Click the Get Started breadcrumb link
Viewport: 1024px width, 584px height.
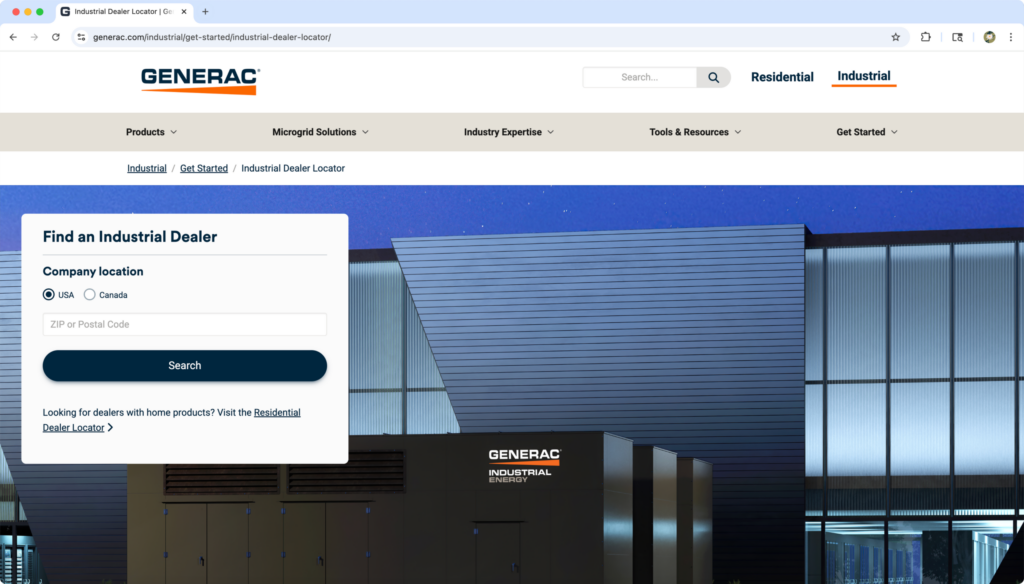pyautogui.click(x=204, y=168)
